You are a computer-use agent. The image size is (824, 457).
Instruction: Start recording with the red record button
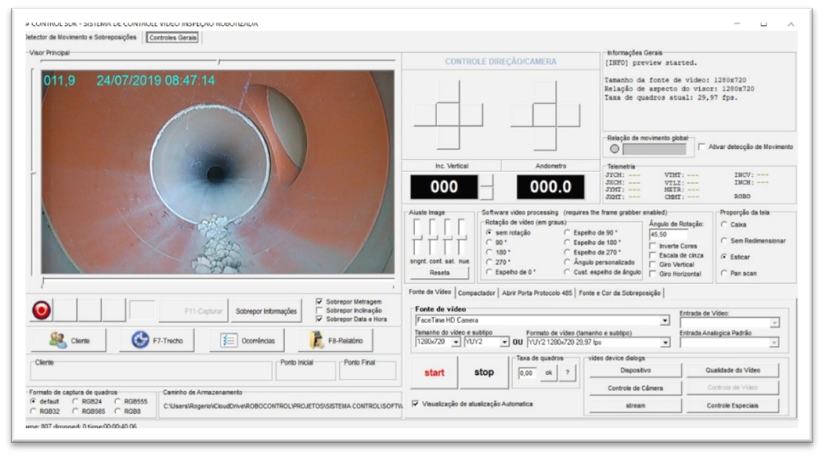(x=42, y=310)
